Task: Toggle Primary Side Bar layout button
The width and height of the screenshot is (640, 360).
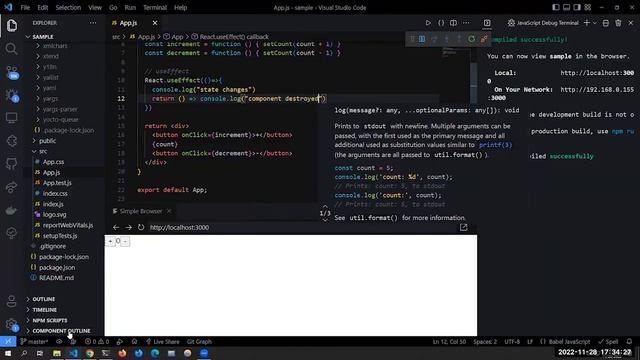Action: (x=556, y=7)
